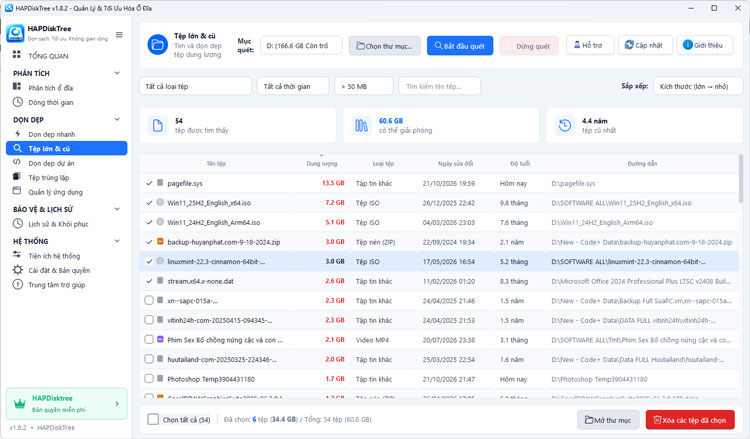Image resolution: width=750 pixels, height=439 pixels.
Task: Open Tất cả thời gian dropdown
Action: (x=293, y=86)
